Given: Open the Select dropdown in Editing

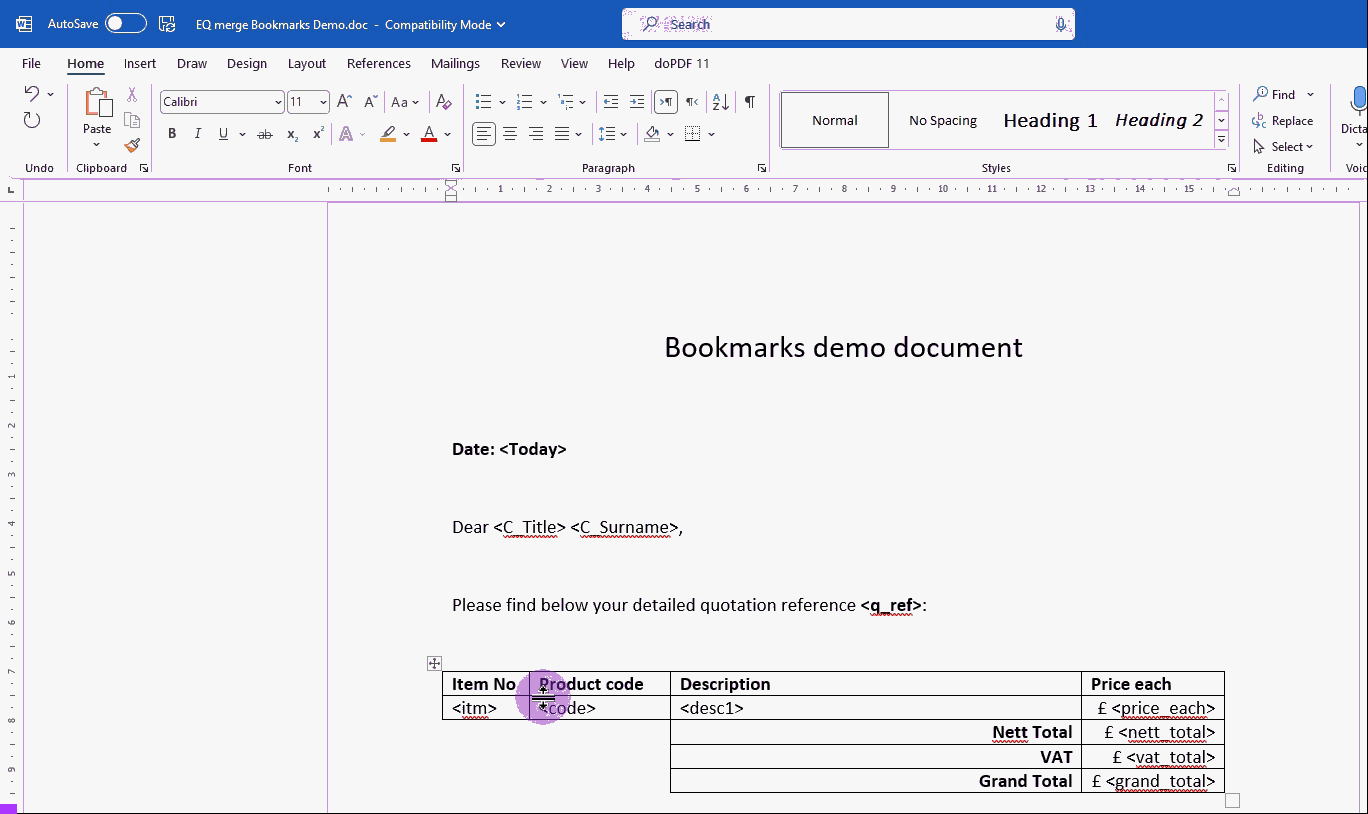Looking at the screenshot, I should point(1284,146).
